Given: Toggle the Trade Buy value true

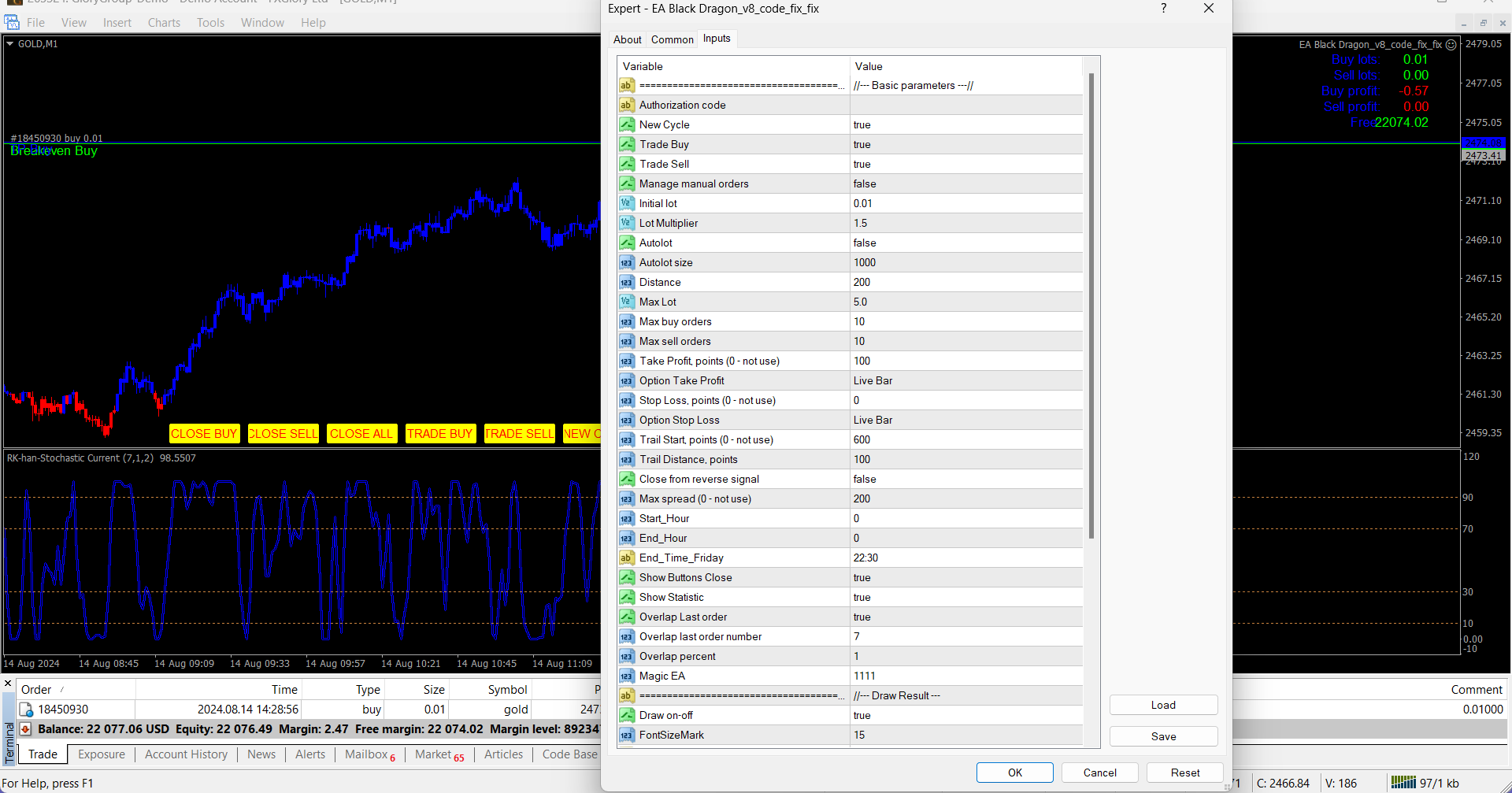Looking at the screenshot, I should point(862,144).
